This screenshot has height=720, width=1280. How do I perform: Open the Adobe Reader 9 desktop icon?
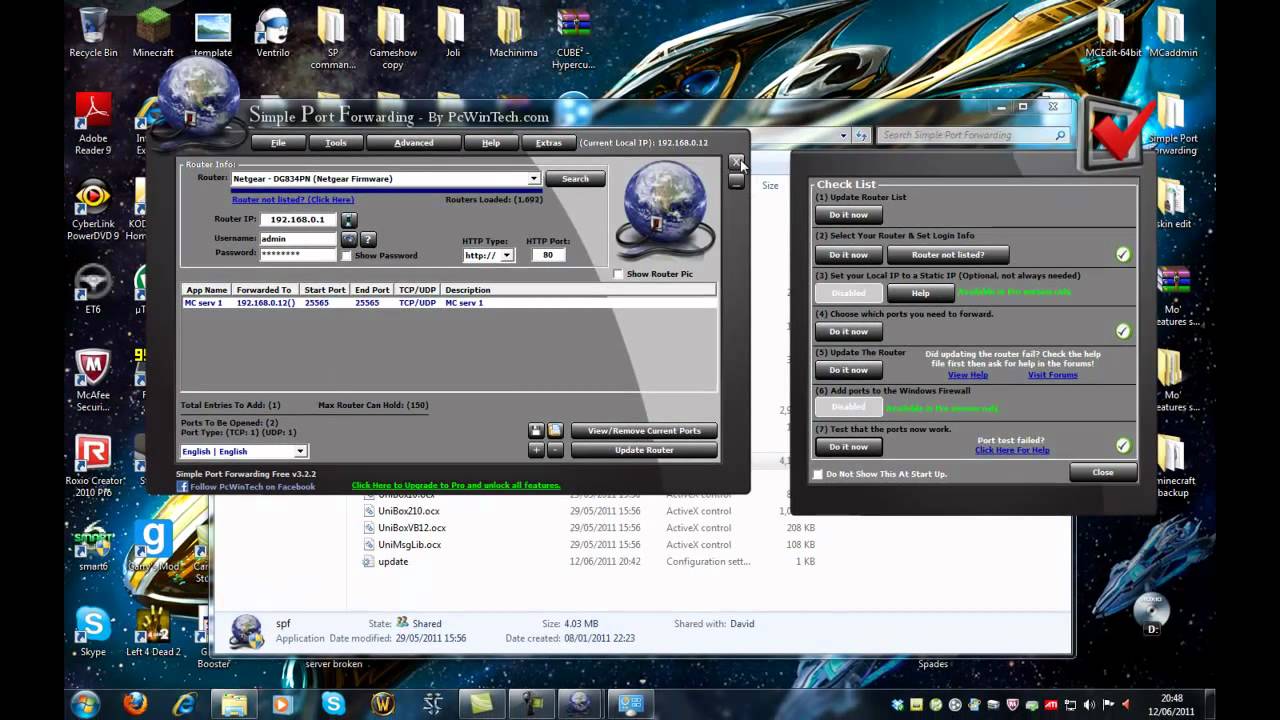click(x=93, y=125)
